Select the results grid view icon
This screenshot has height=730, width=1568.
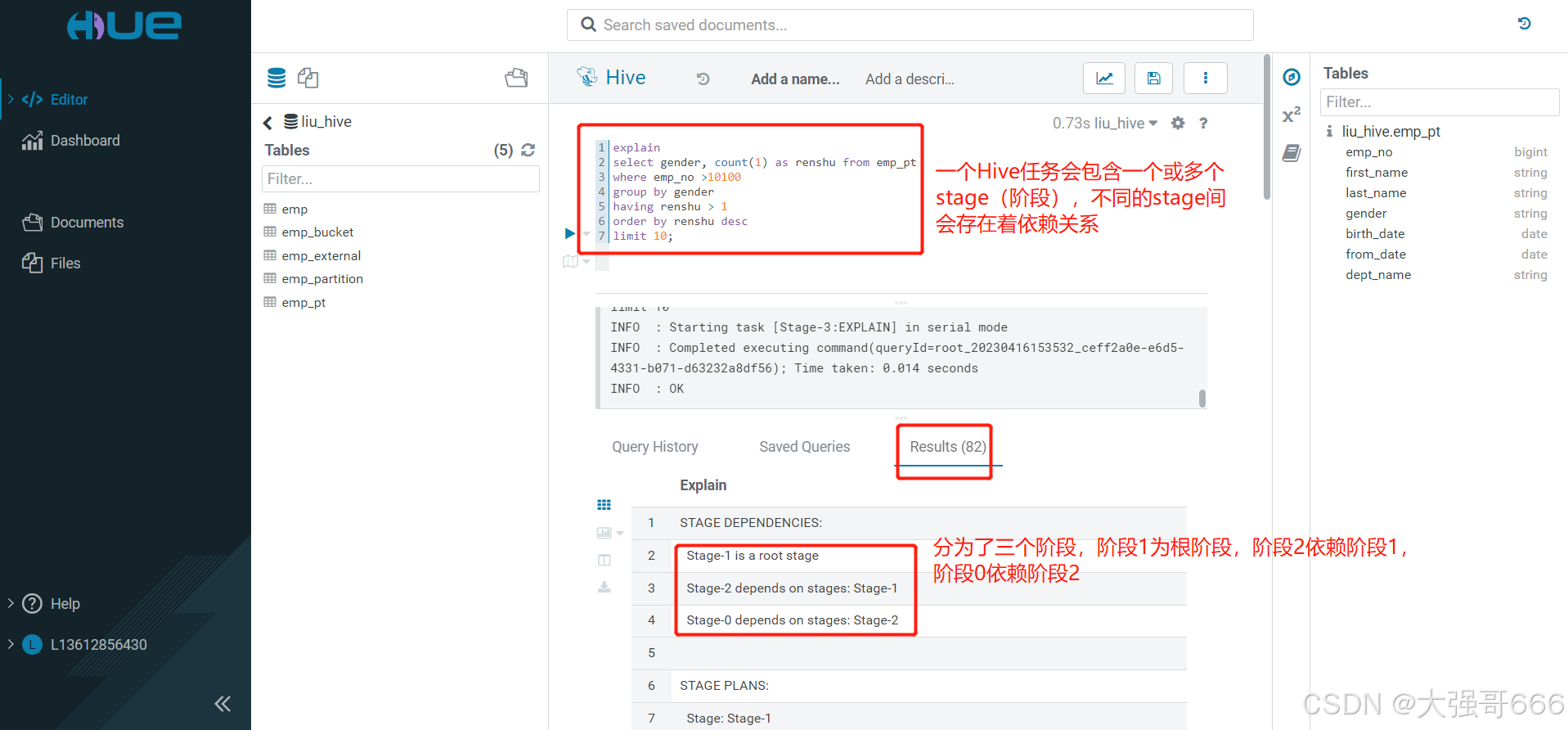604,505
